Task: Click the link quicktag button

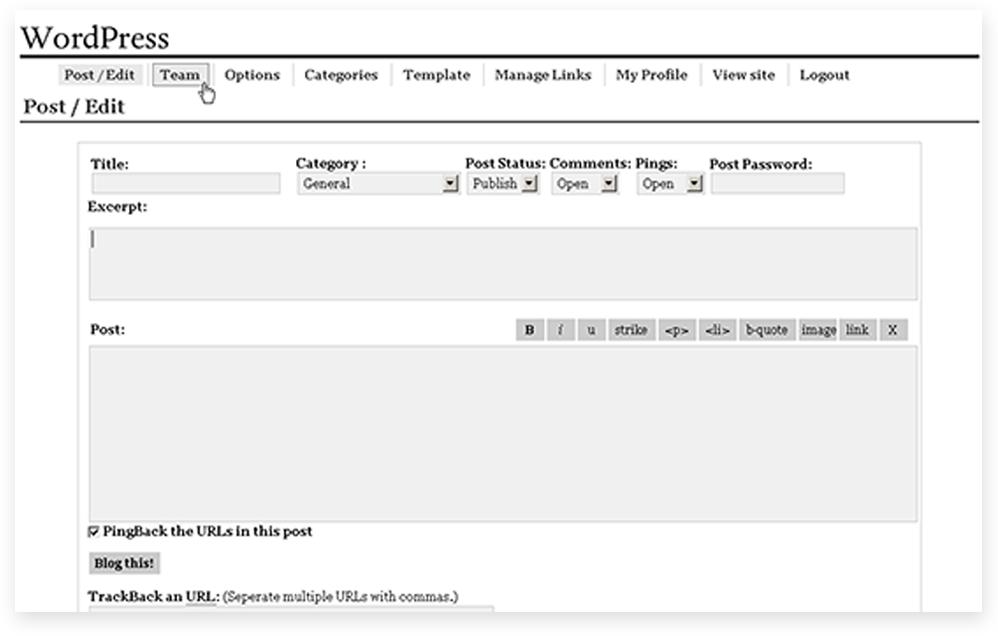Action: point(857,330)
